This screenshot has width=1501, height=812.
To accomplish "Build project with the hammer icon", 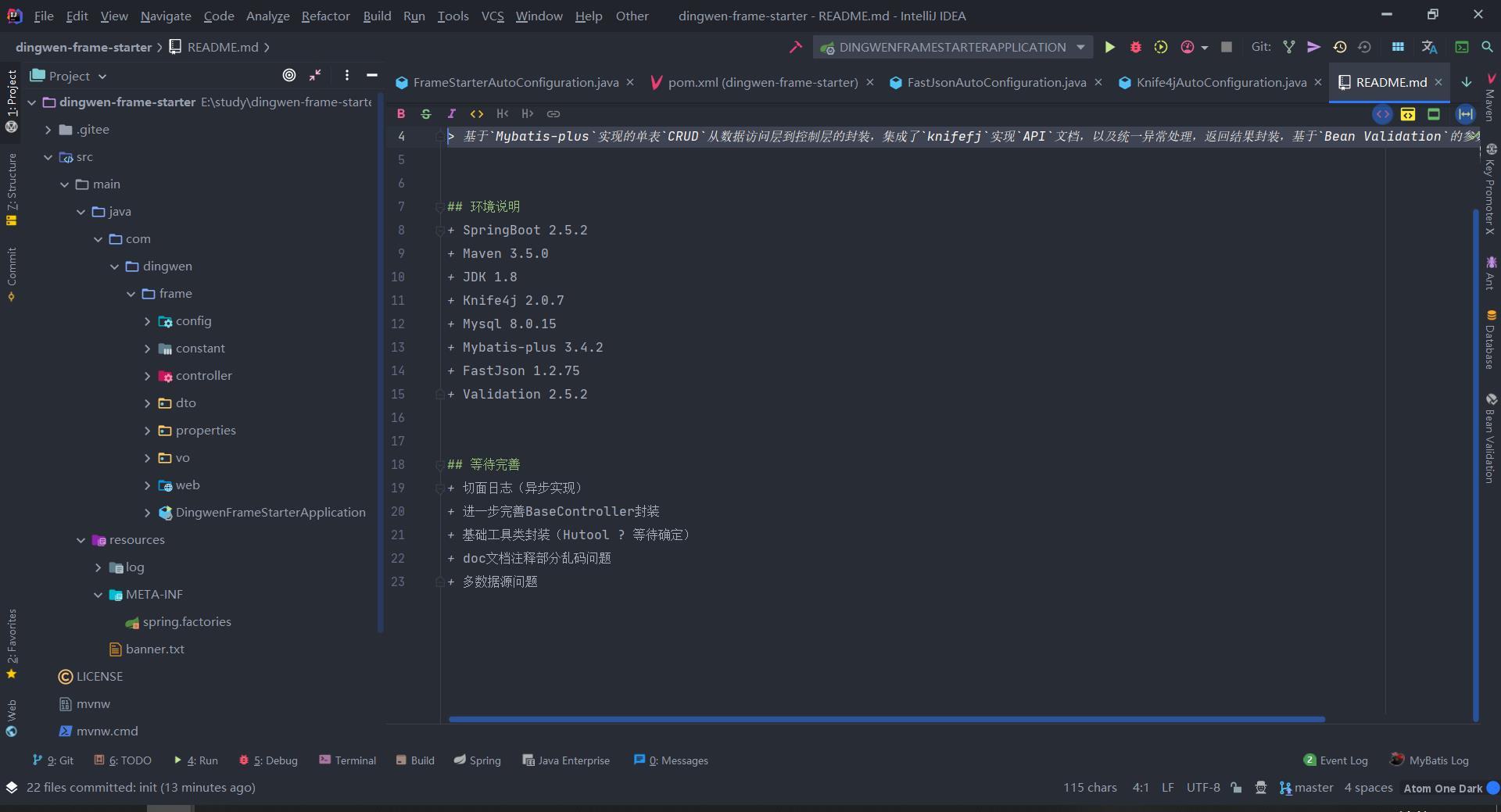I will click(796, 47).
